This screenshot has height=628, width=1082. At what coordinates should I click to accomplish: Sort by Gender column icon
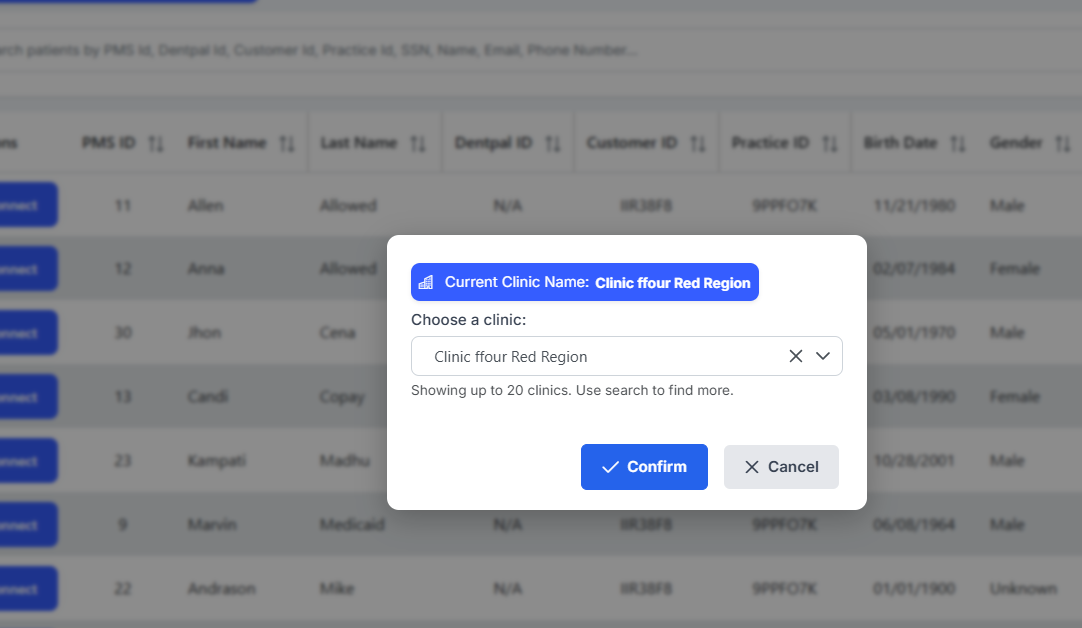(x=1063, y=144)
